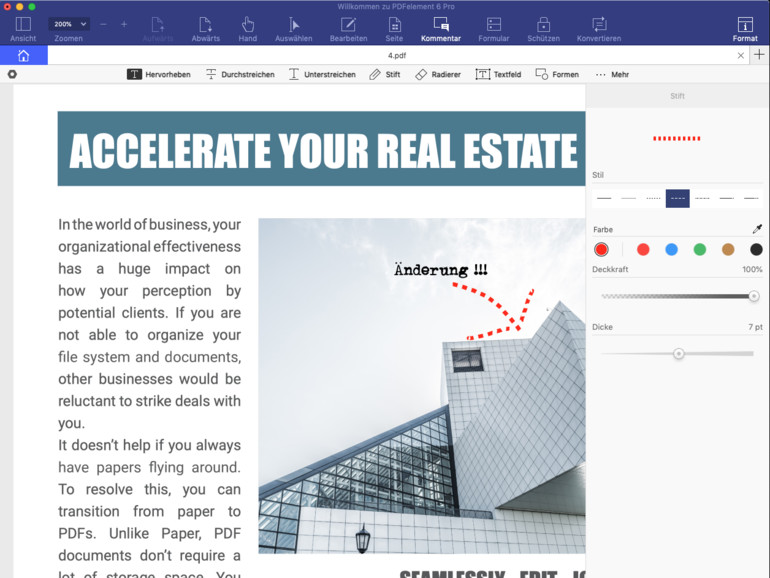770x578 pixels.
Task: Open the Formen shapes tool
Action: 557,74
